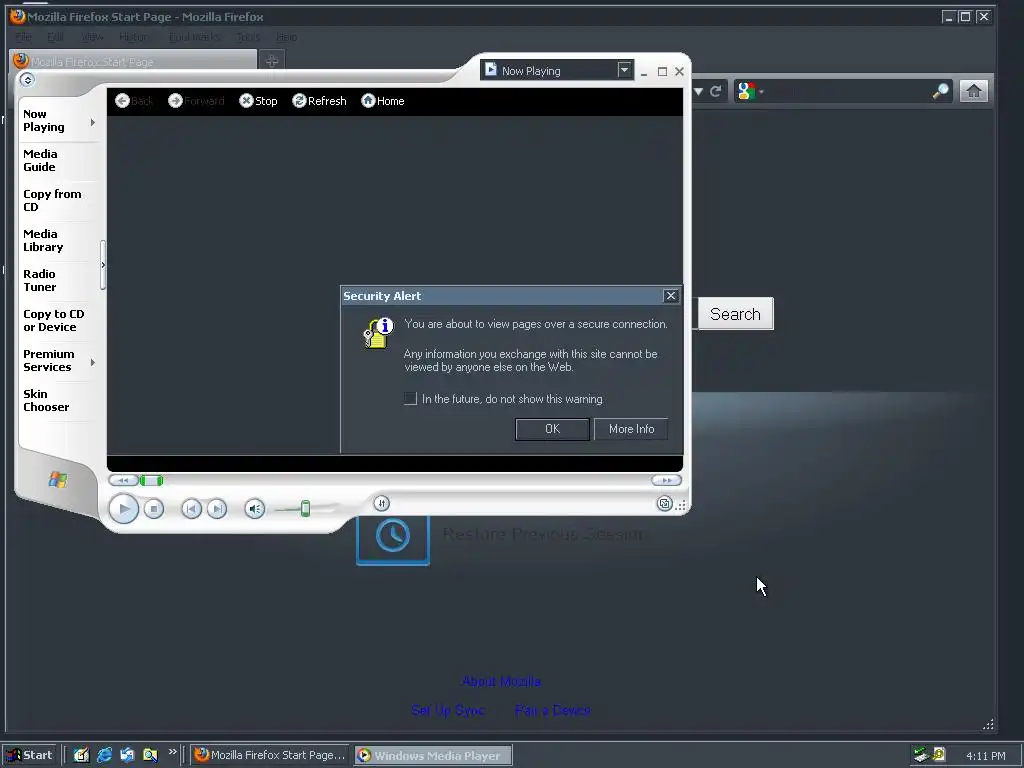Click the 4:11 PM taskbar clock
Screen dimensions: 1024x768
click(x=985, y=756)
